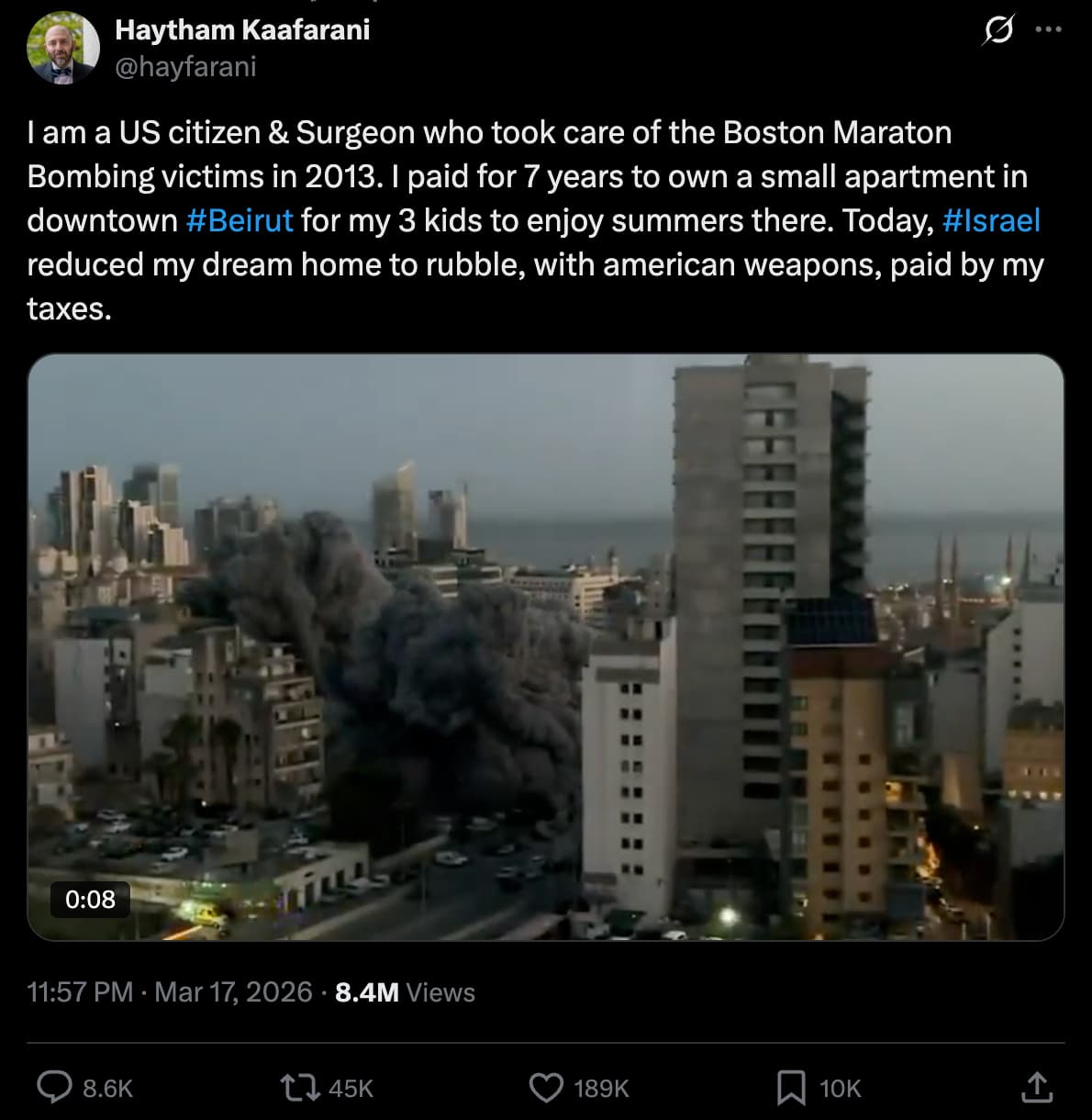
Task: Follow the #Israel hashtag link
Action: point(991,220)
